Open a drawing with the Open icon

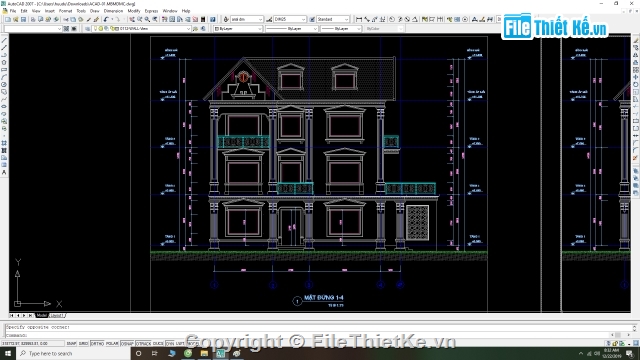[x=16, y=19]
